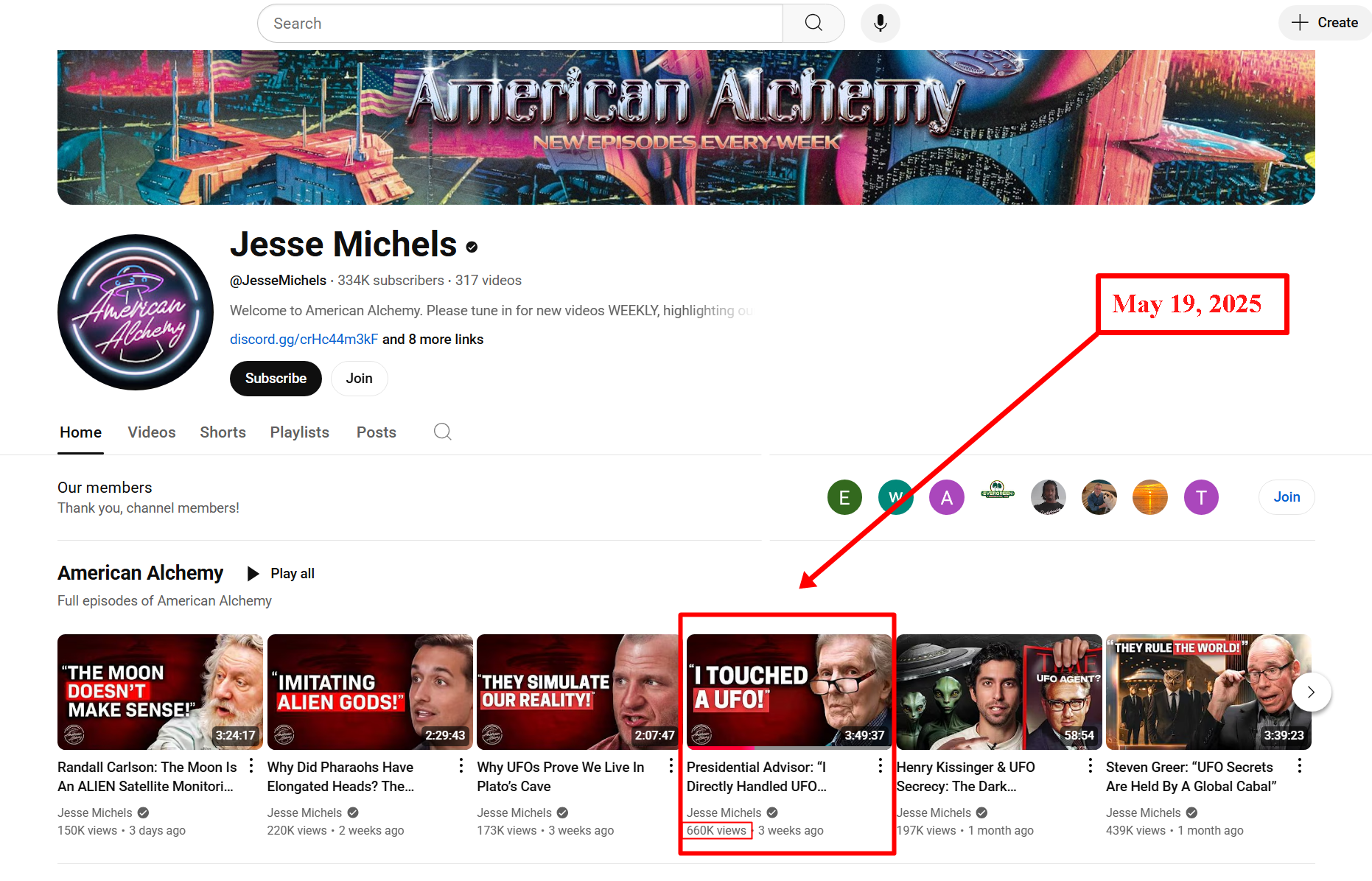Open more options for Presidential Advisor video
Image resolution: width=1372 pixels, height=881 pixels.
[881, 766]
